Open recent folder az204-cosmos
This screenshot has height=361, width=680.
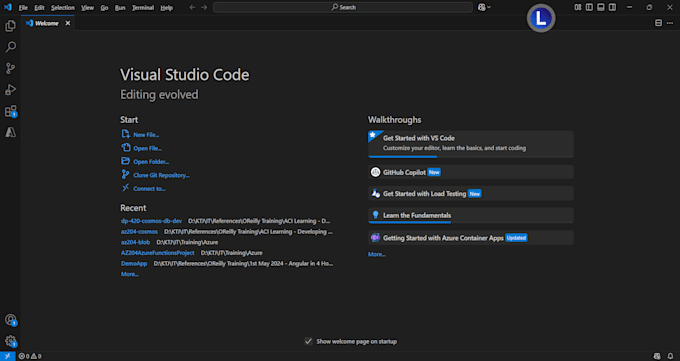[x=139, y=232]
